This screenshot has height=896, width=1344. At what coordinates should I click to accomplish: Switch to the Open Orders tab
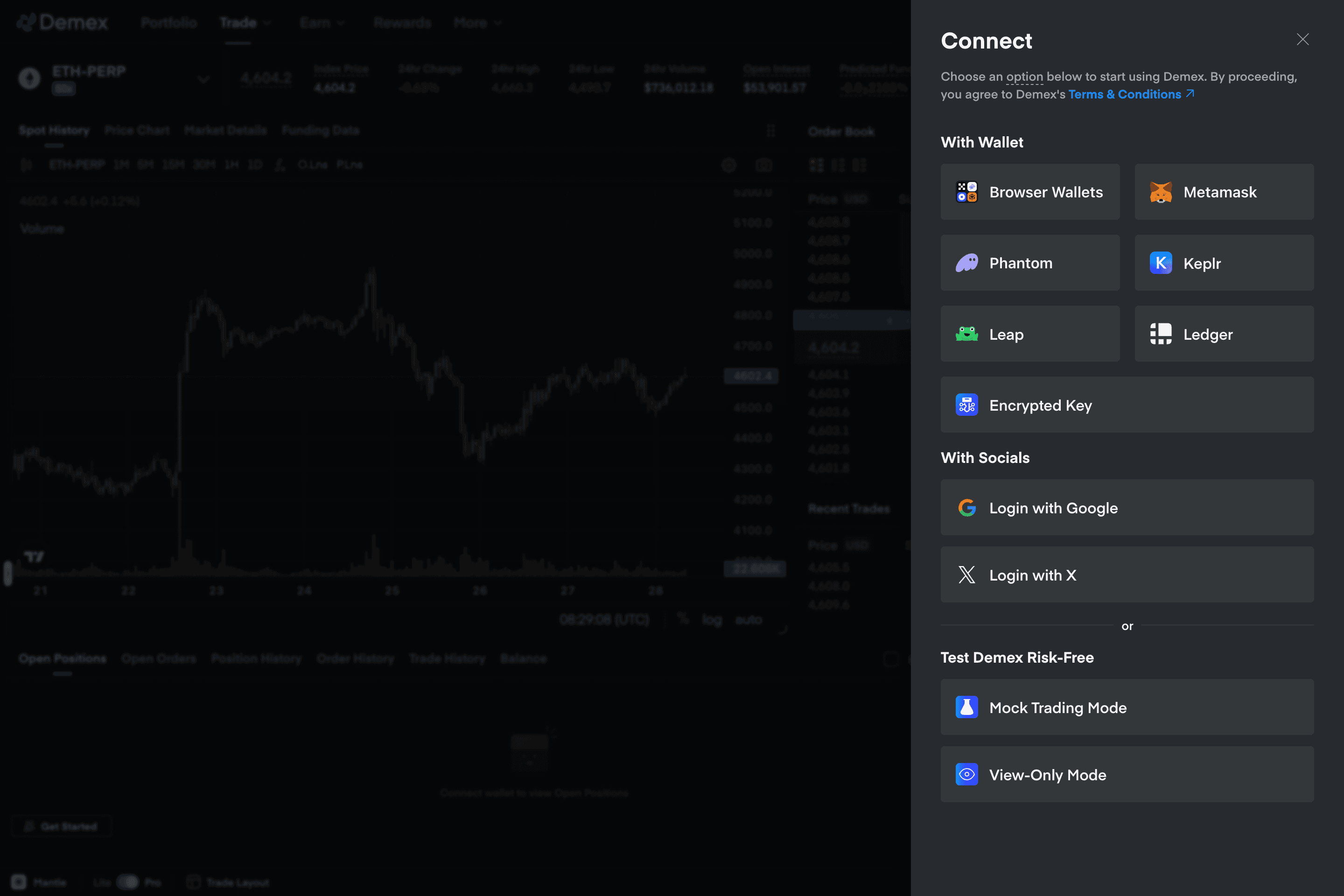tap(159, 658)
